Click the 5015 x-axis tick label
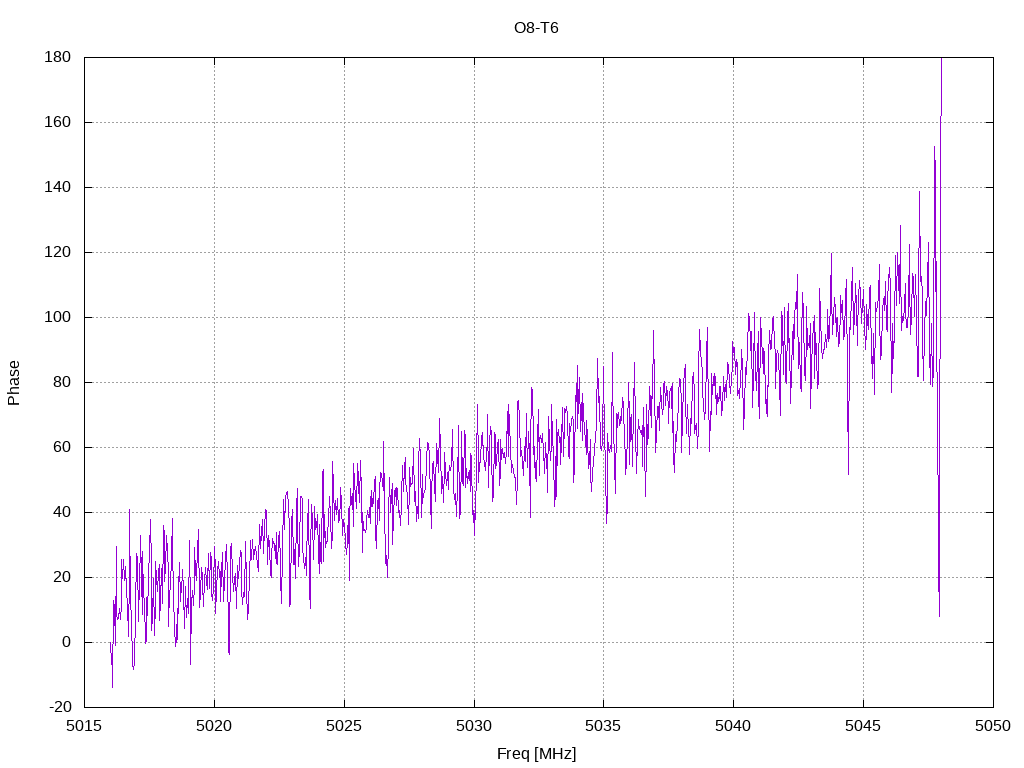Viewport: 1024px width, 768px height. (x=84, y=726)
